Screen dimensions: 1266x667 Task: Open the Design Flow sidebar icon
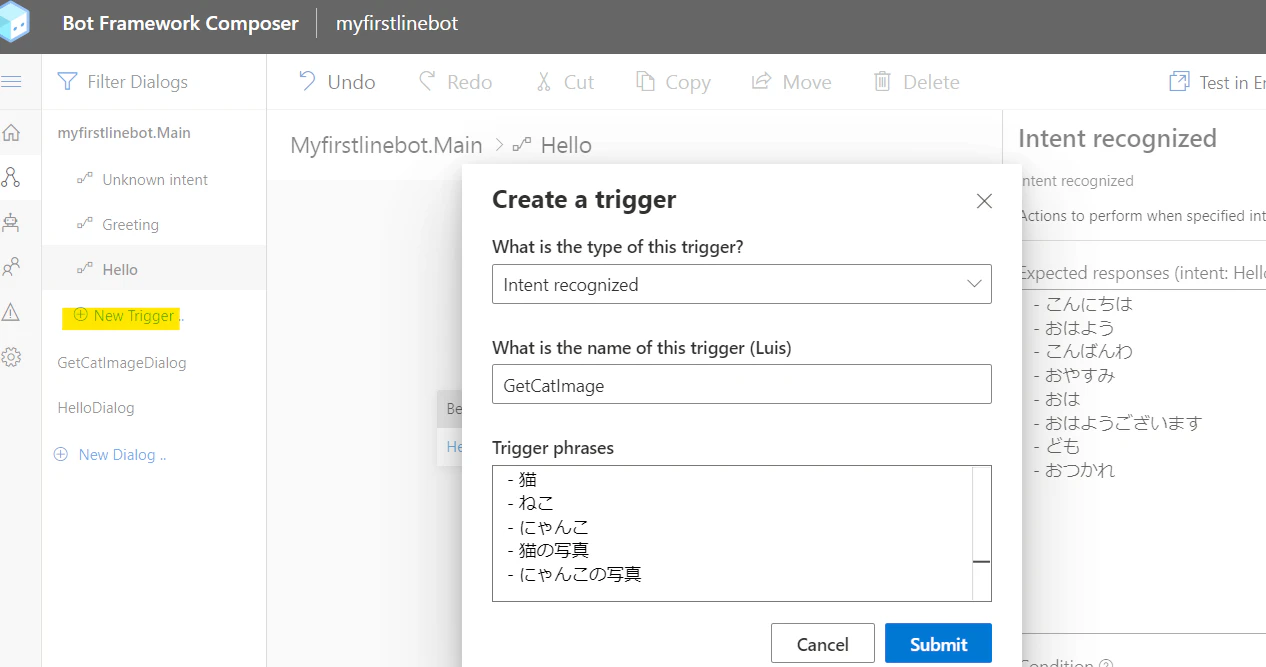(11, 178)
